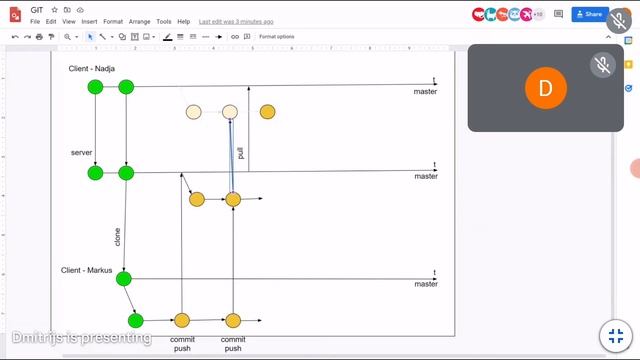Add a comment using toolbar icon
Image resolution: width=640 pixels, height=360 pixels.
tap(247, 37)
